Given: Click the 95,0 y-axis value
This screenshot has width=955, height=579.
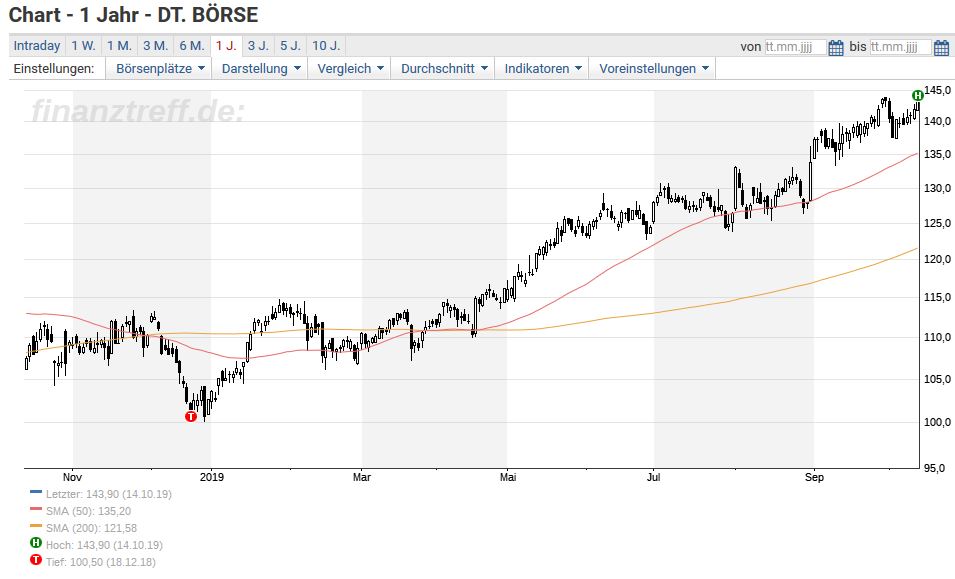Looking at the screenshot, I should (934, 468).
